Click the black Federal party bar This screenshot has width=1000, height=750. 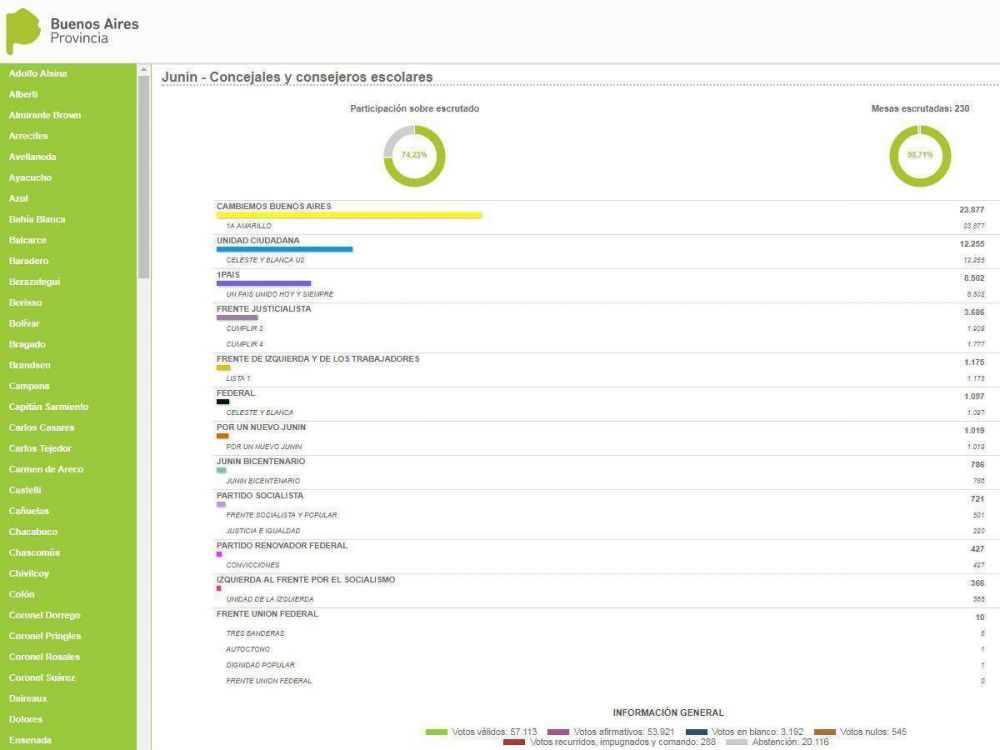[x=223, y=402]
